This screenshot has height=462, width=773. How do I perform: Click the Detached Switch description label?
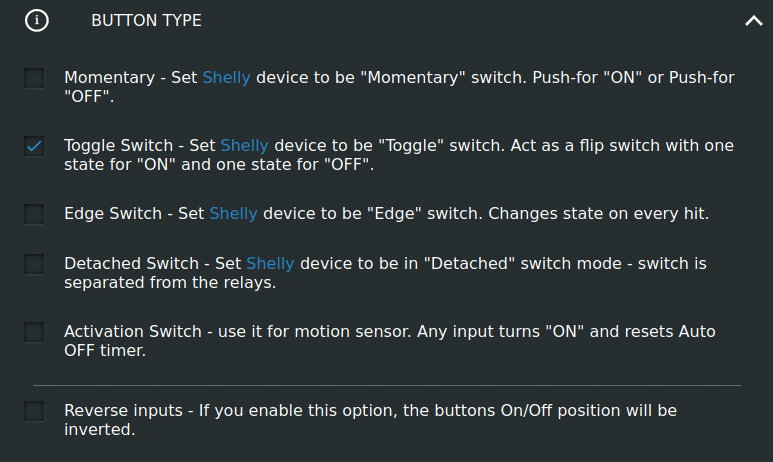pos(386,273)
